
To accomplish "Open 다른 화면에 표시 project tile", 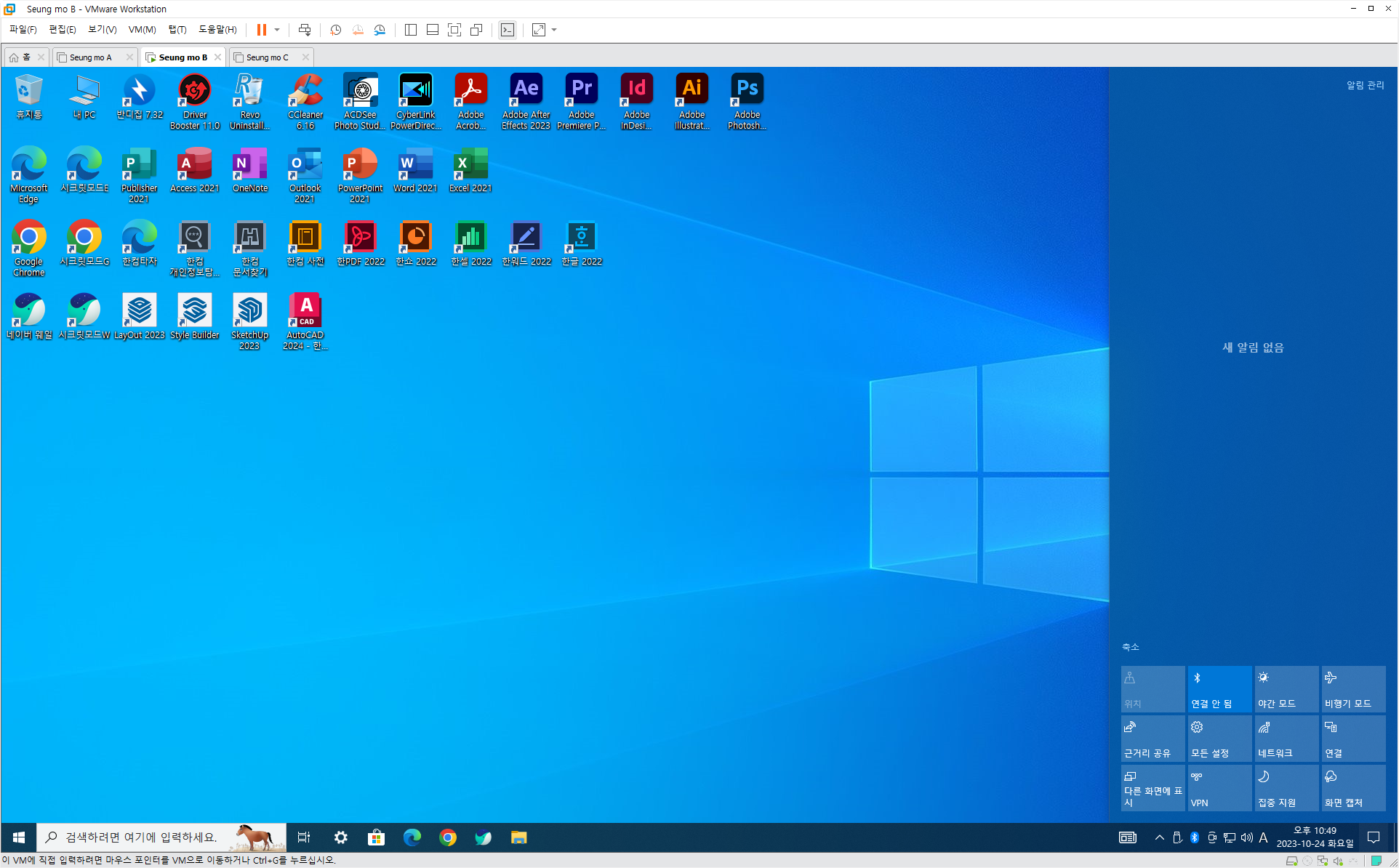I will point(1153,788).
